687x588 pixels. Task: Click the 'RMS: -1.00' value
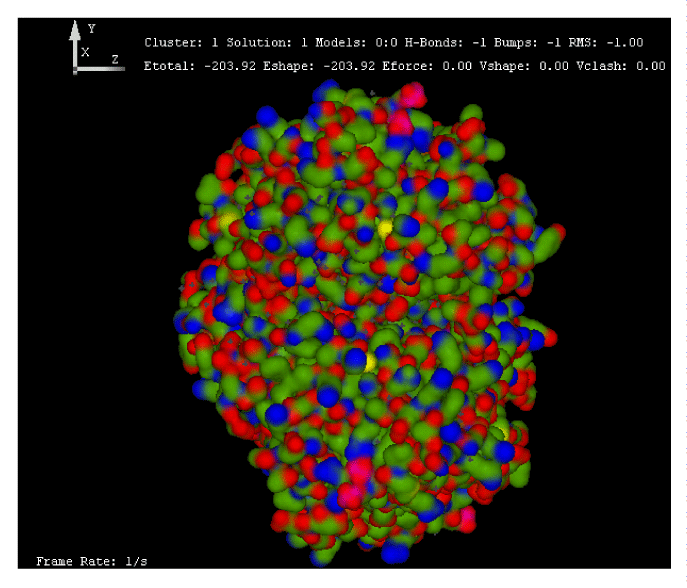coord(606,43)
